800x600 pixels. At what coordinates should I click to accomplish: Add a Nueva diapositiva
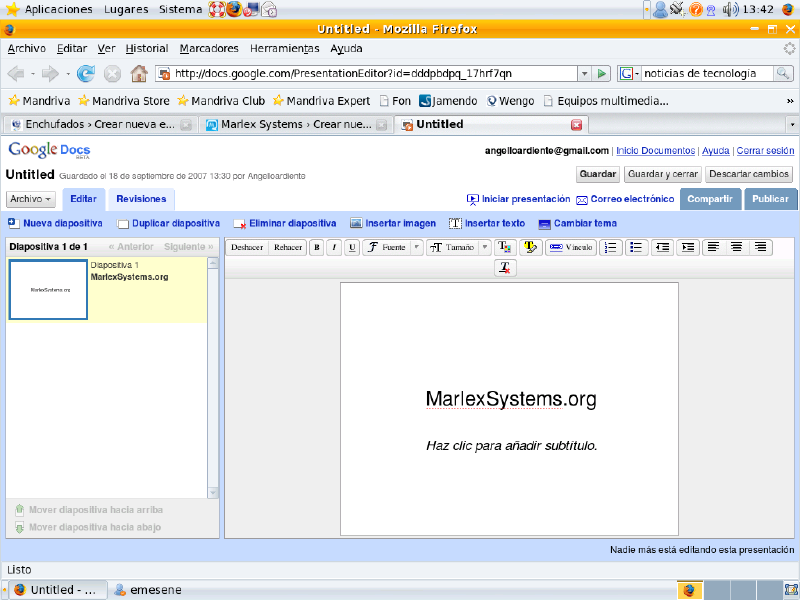pos(56,223)
